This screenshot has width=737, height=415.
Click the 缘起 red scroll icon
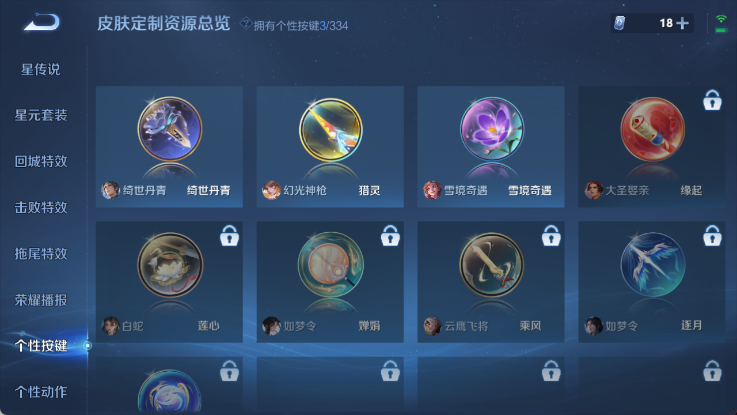[x=652, y=129]
